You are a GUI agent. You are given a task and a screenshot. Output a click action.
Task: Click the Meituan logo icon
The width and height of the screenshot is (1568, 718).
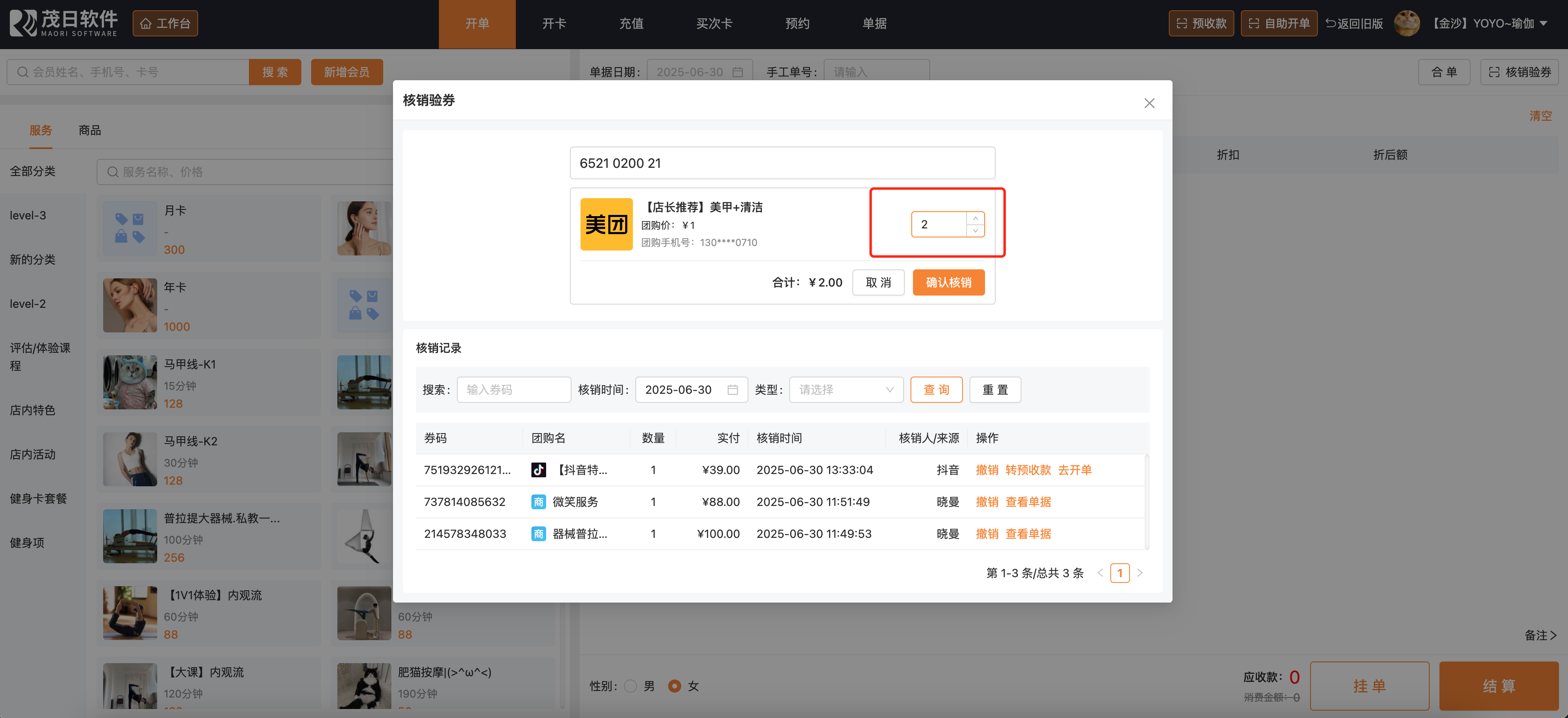(606, 224)
